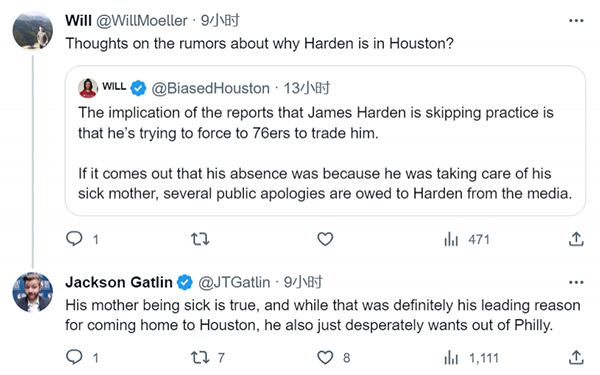Like Jackson Gatlin's tweet with 8 likes
The width and height of the screenshot is (600, 375).
click(x=333, y=357)
